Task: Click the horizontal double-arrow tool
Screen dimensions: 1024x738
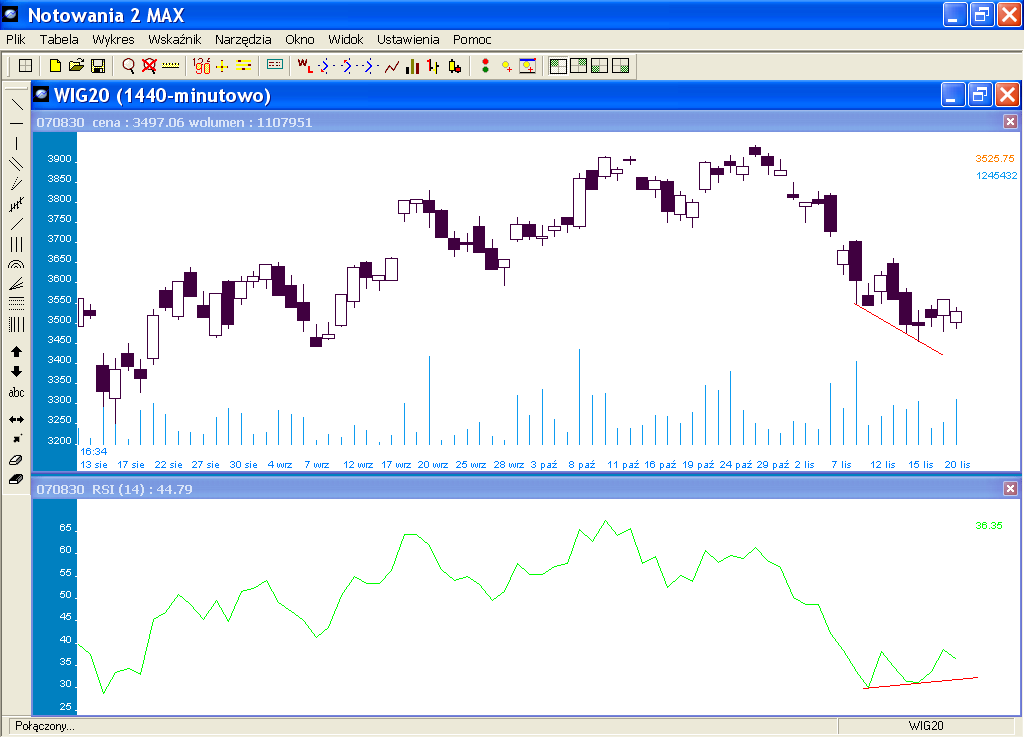Action: click(x=16, y=419)
